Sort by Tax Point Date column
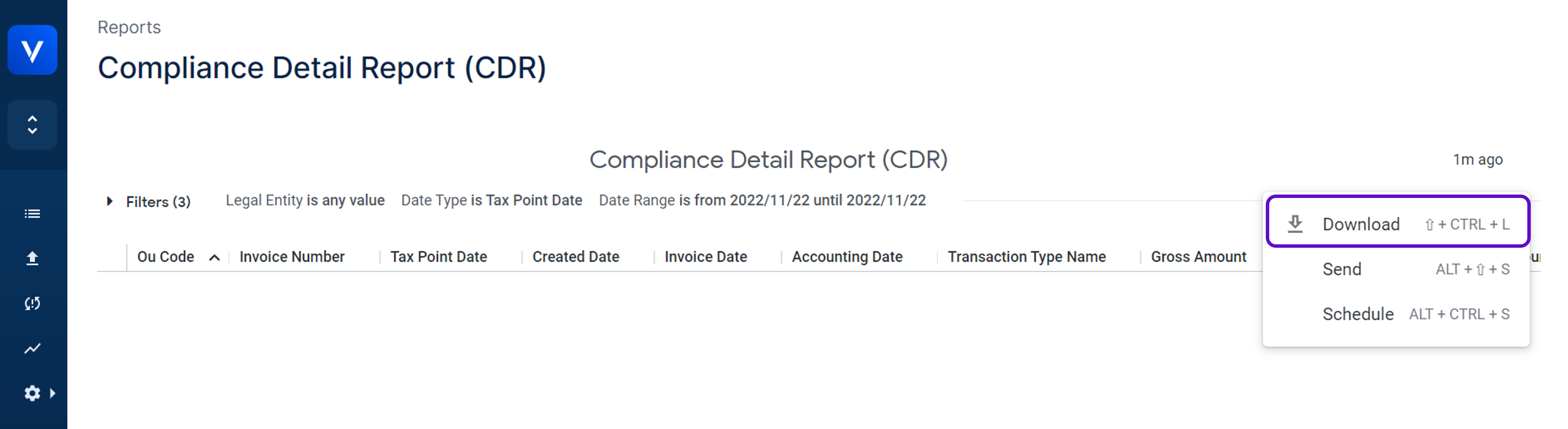This screenshot has height=429, width=1568. click(x=438, y=257)
